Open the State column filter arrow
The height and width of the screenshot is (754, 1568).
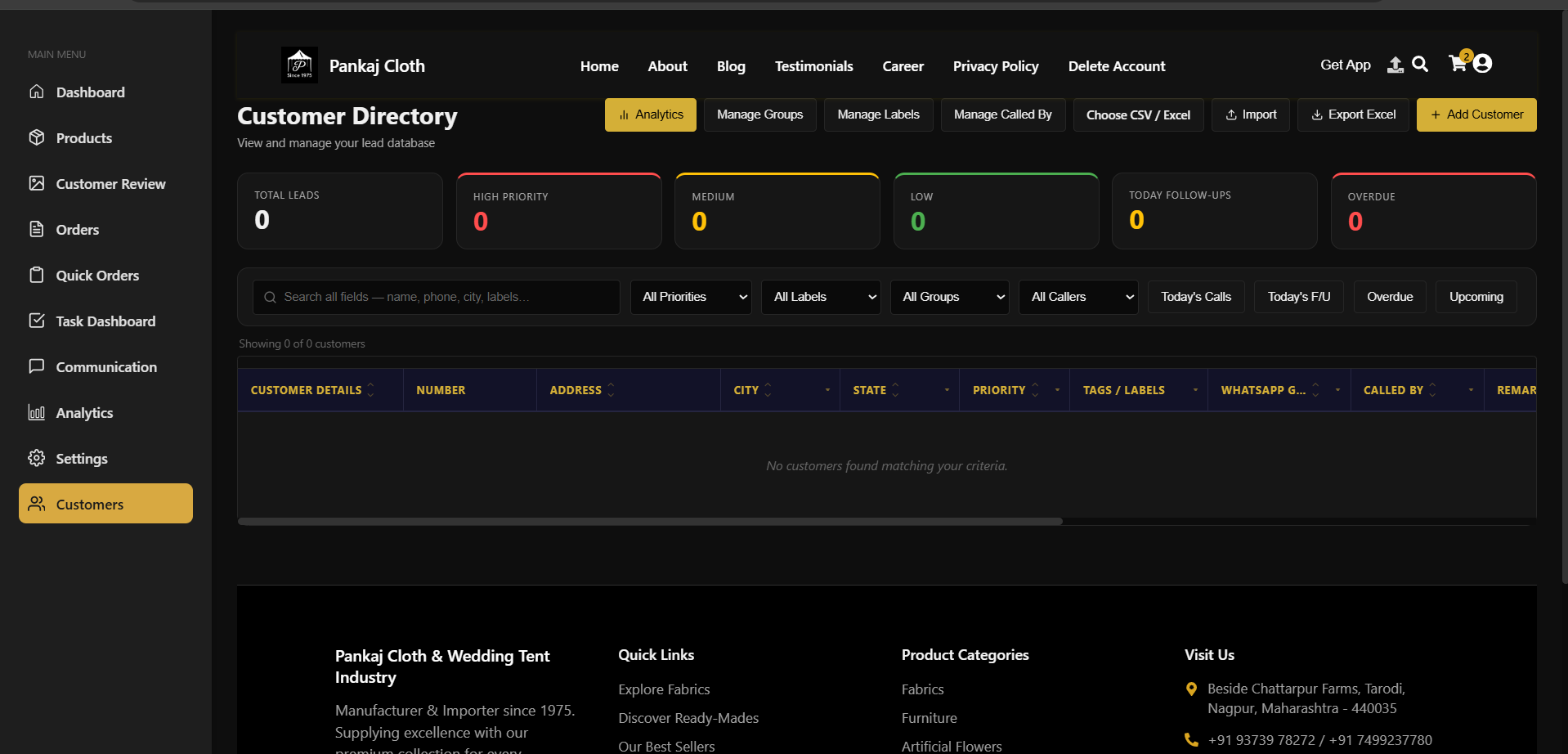[947, 390]
